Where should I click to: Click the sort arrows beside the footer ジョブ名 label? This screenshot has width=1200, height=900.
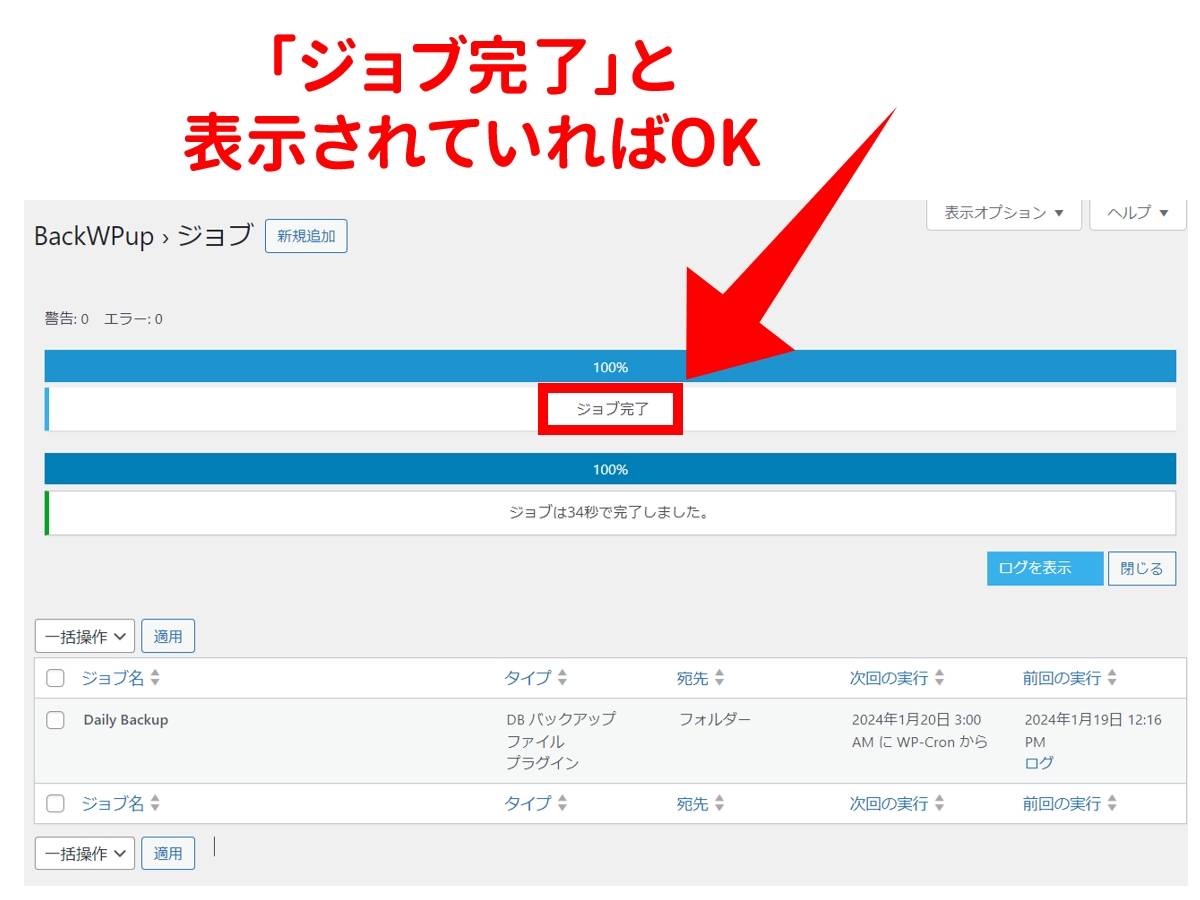click(x=155, y=804)
